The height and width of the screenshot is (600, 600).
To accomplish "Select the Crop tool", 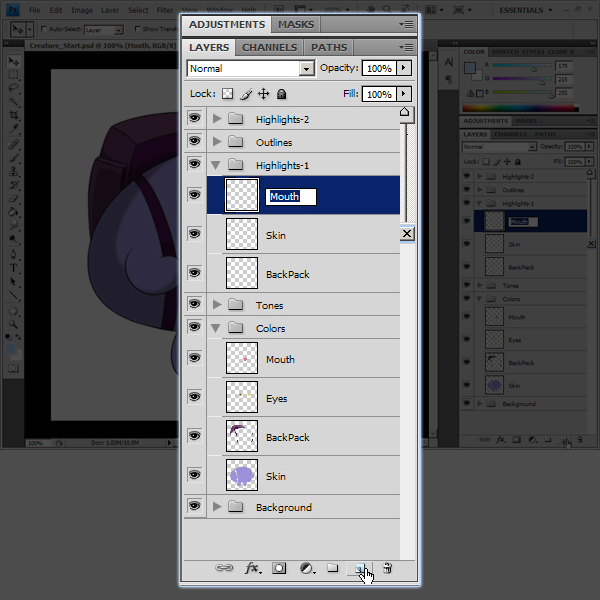I will [13, 115].
